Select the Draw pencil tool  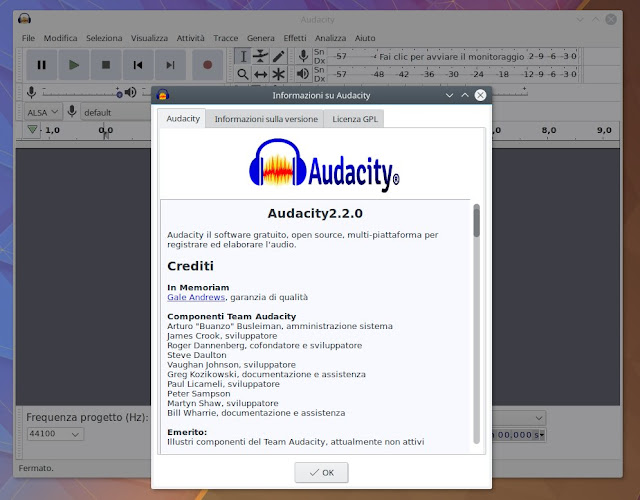point(278,56)
